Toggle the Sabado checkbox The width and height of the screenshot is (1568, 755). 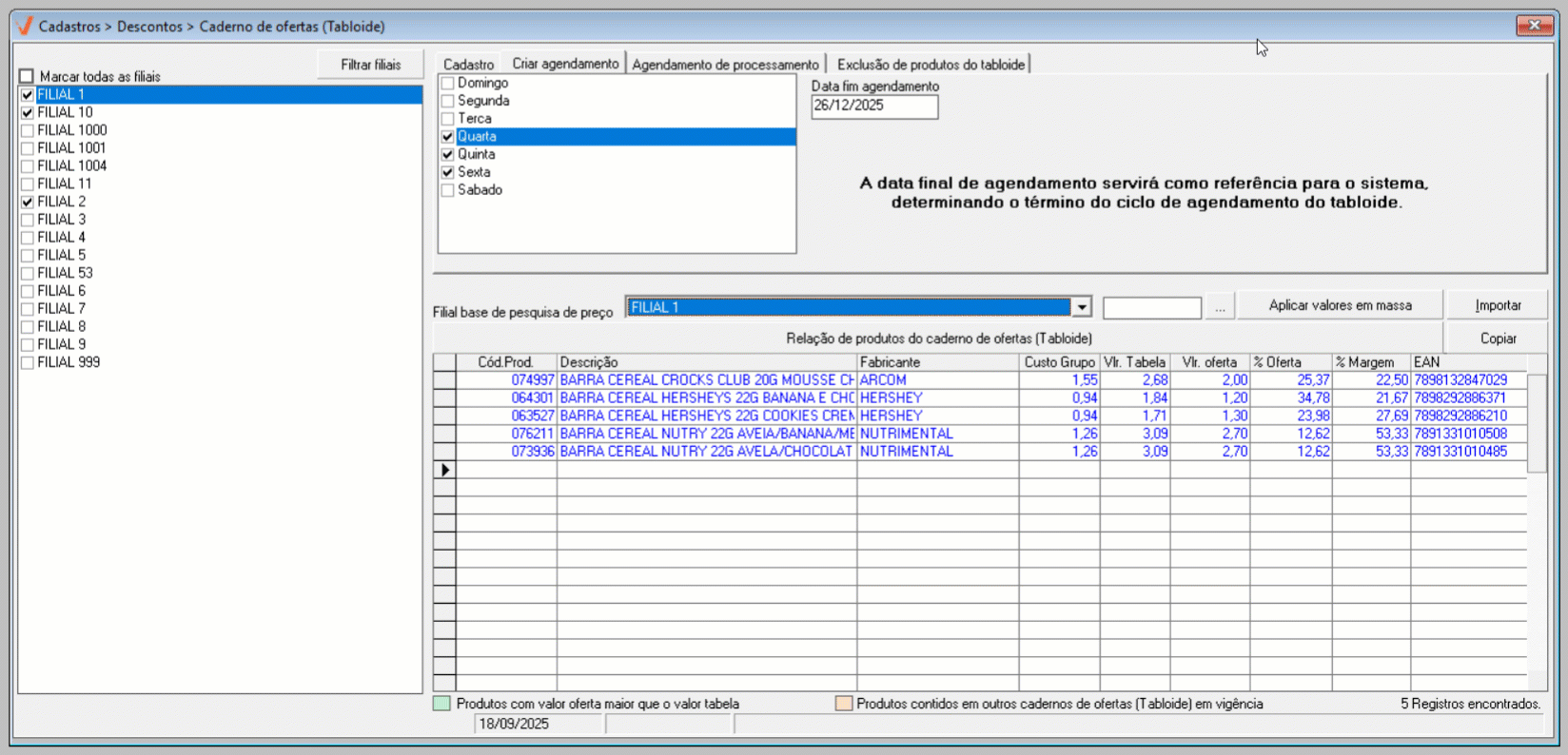(x=447, y=190)
